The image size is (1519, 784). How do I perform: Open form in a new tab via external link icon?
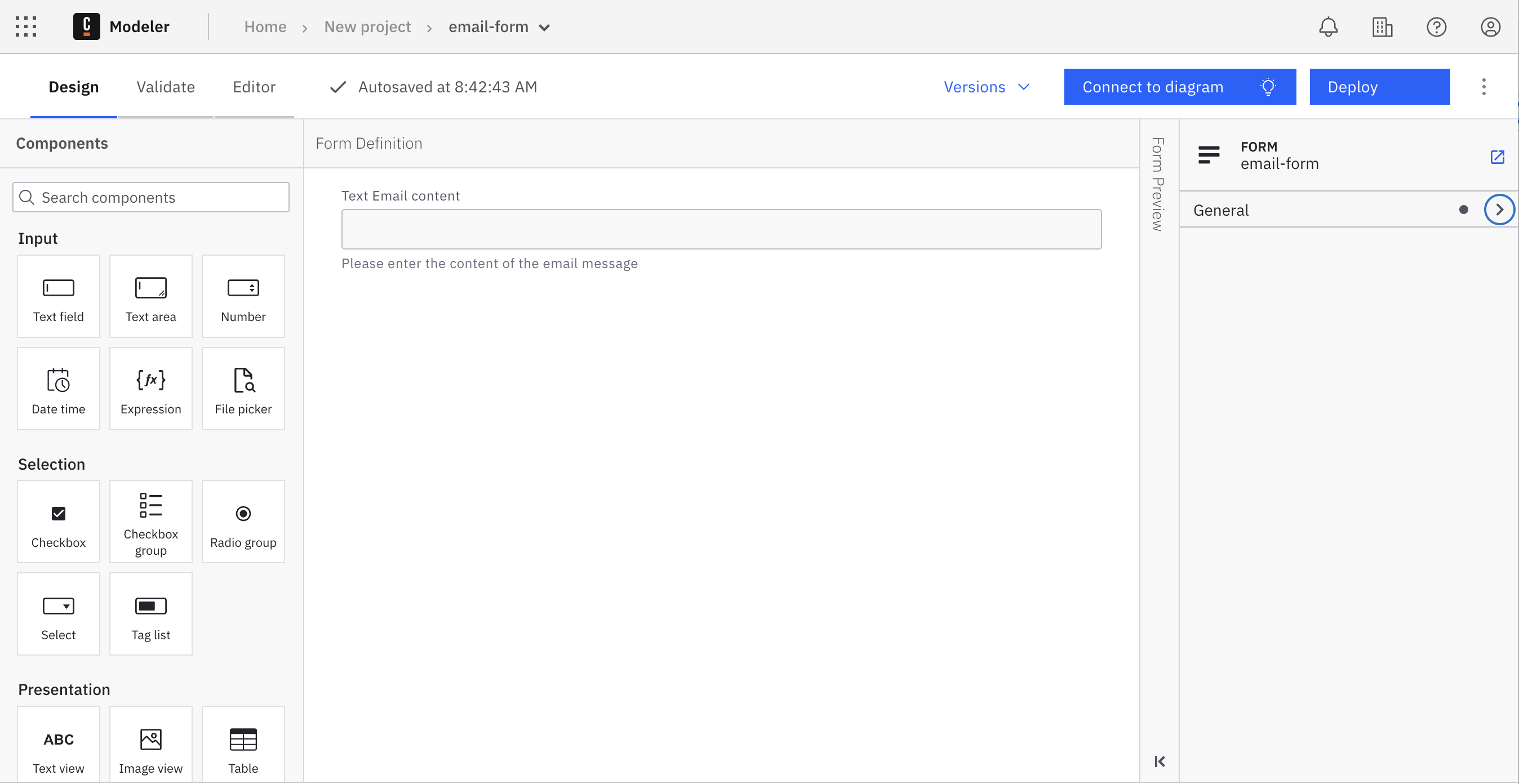[1498, 157]
